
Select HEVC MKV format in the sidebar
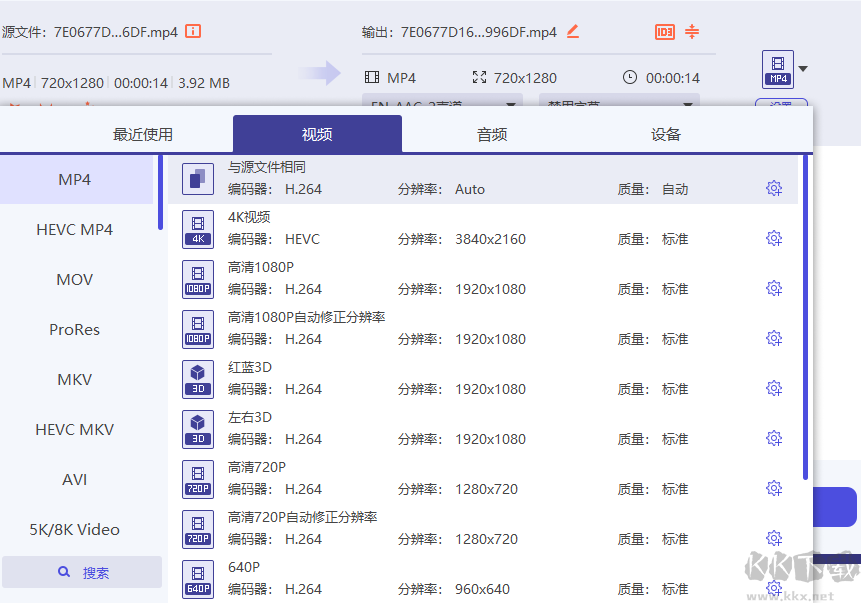pyautogui.click(x=74, y=429)
